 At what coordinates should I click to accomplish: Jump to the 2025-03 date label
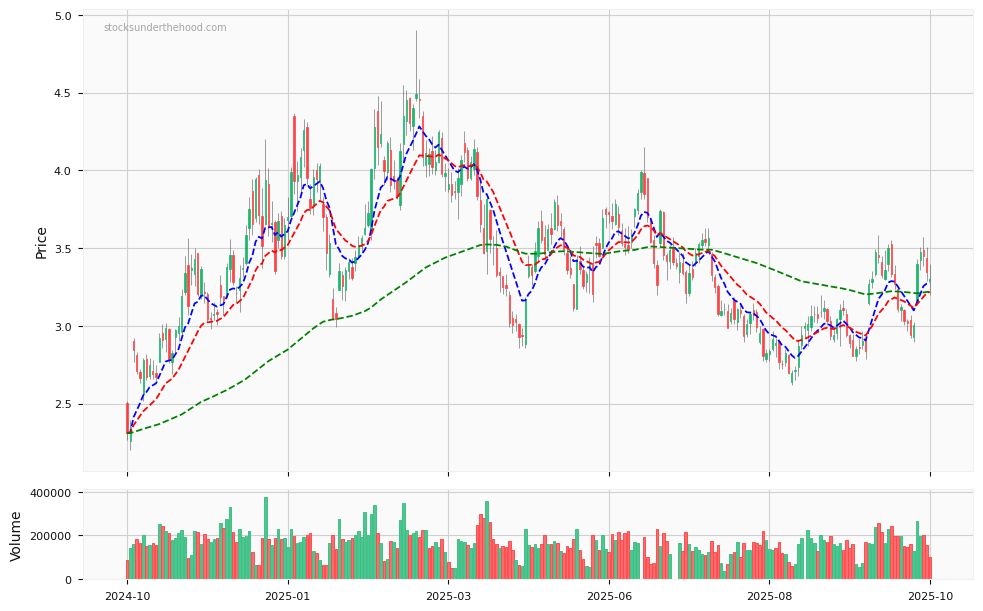(448, 597)
